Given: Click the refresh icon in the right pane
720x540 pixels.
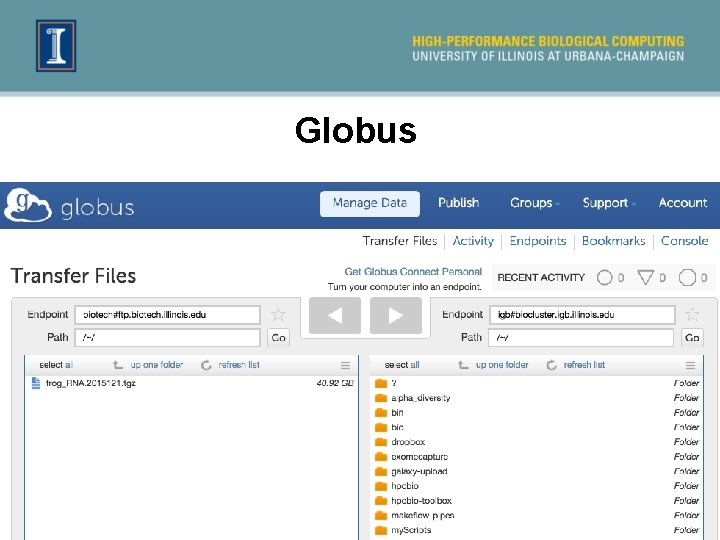Looking at the screenshot, I should pyautogui.click(x=551, y=365).
